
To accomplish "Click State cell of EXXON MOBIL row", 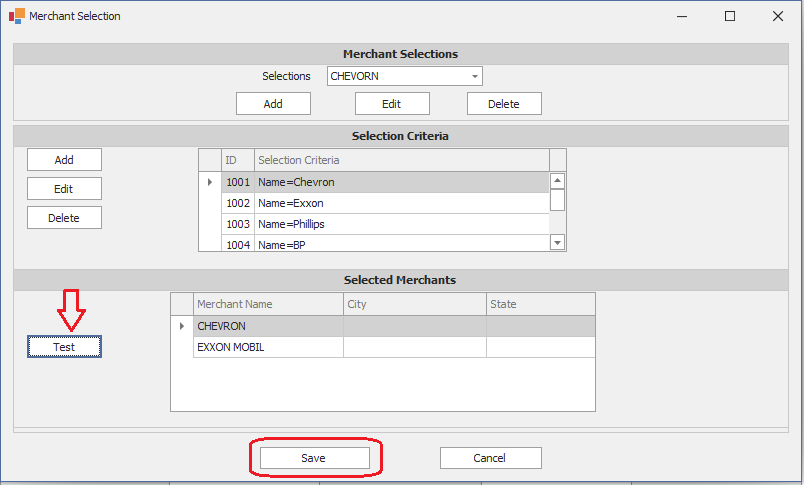I will tap(540, 347).
